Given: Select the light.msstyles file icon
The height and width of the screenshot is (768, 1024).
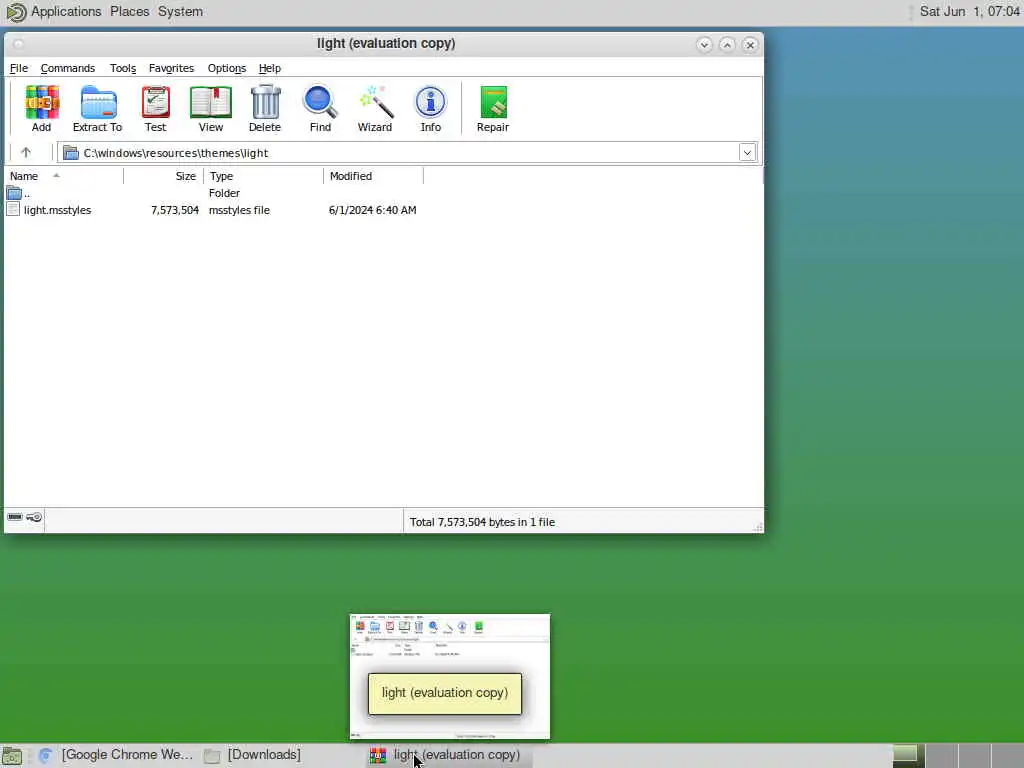Looking at the screenshot, I should [13, 209].
